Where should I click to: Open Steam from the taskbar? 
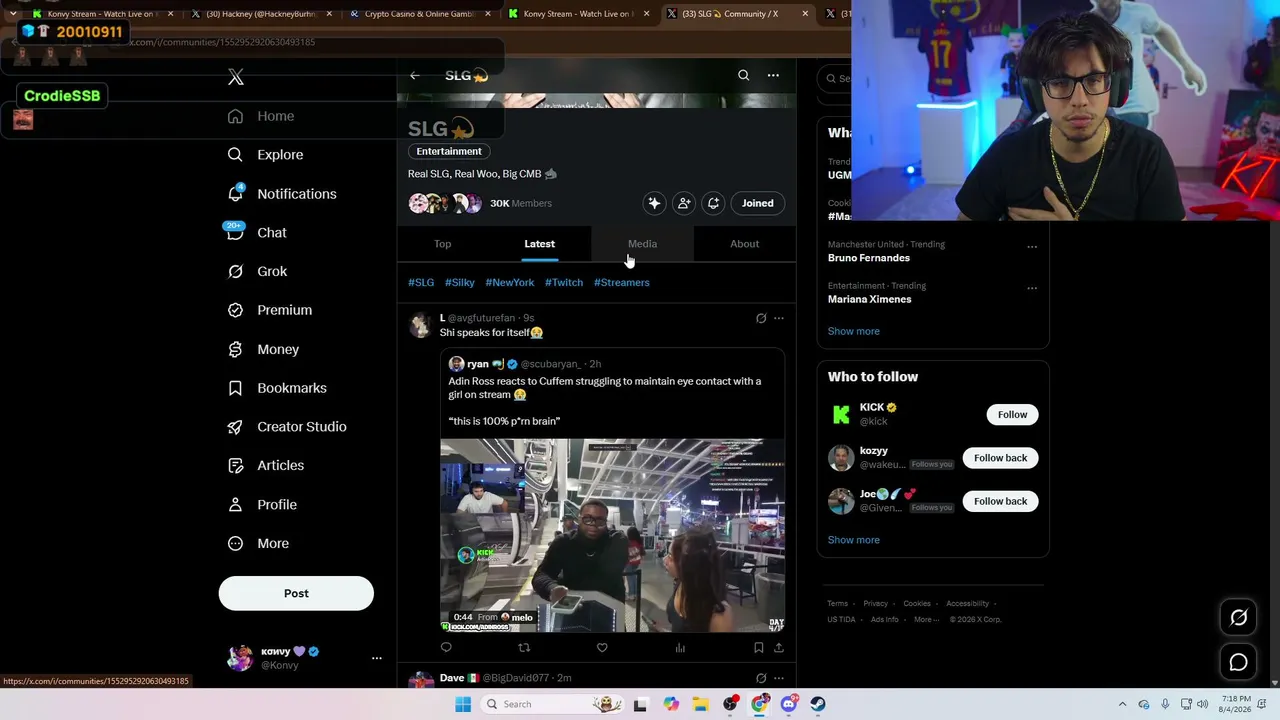(818, 704)
